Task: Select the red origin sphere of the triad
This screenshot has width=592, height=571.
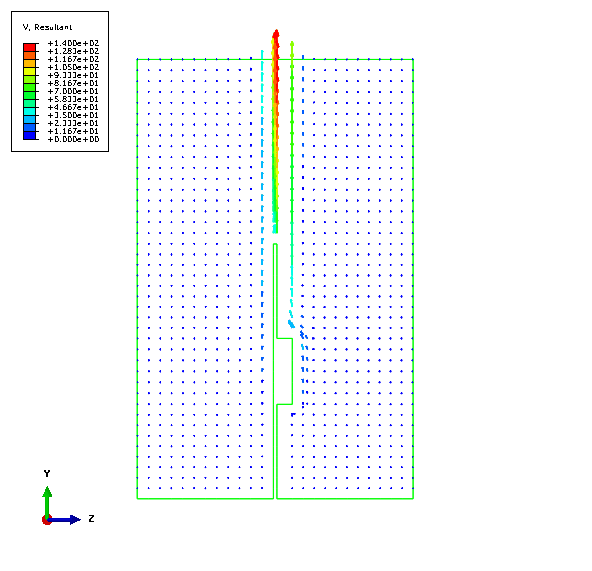Action: click(x=46, y=521)
